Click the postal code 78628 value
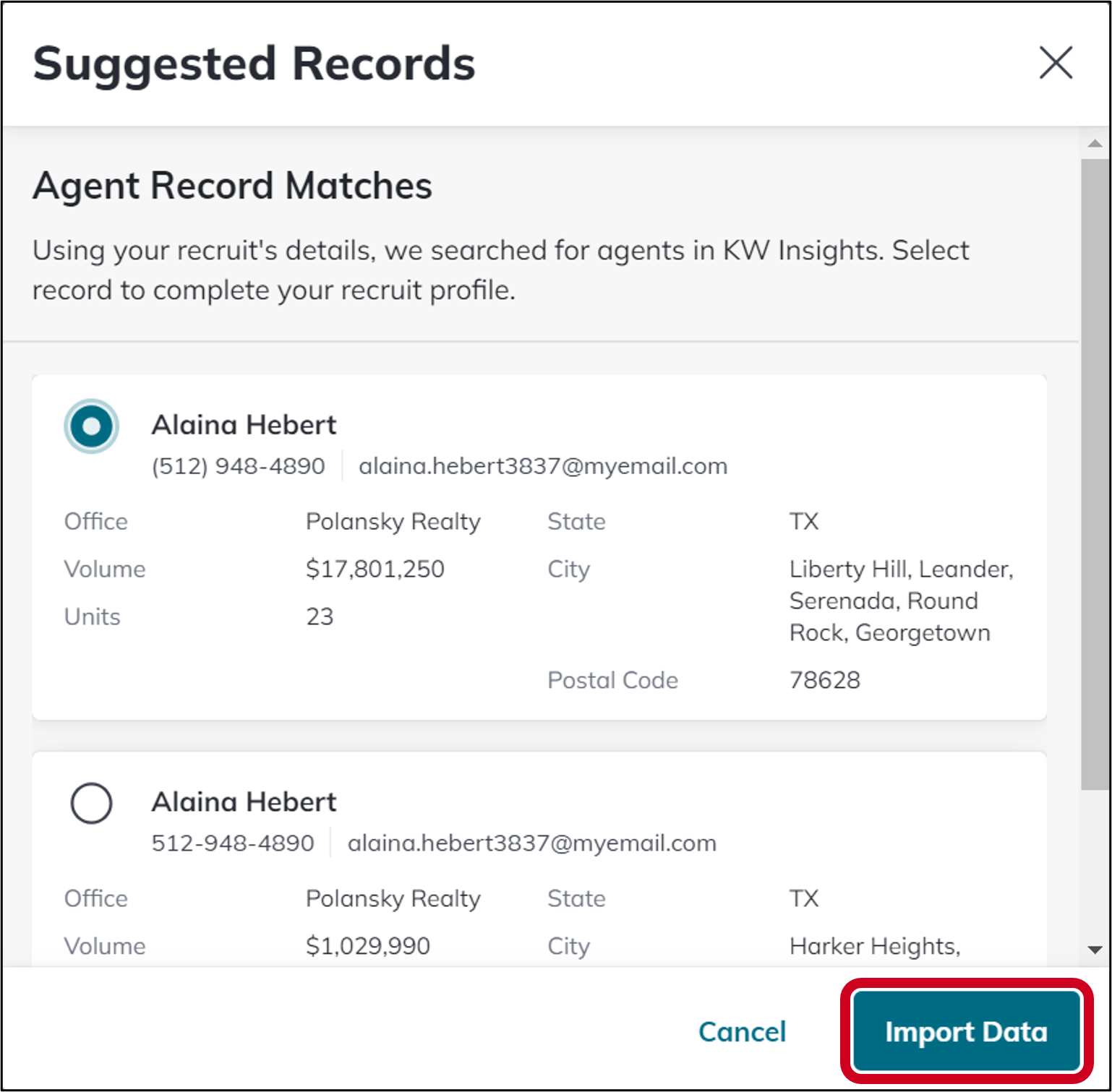 [x=824, y=679]
